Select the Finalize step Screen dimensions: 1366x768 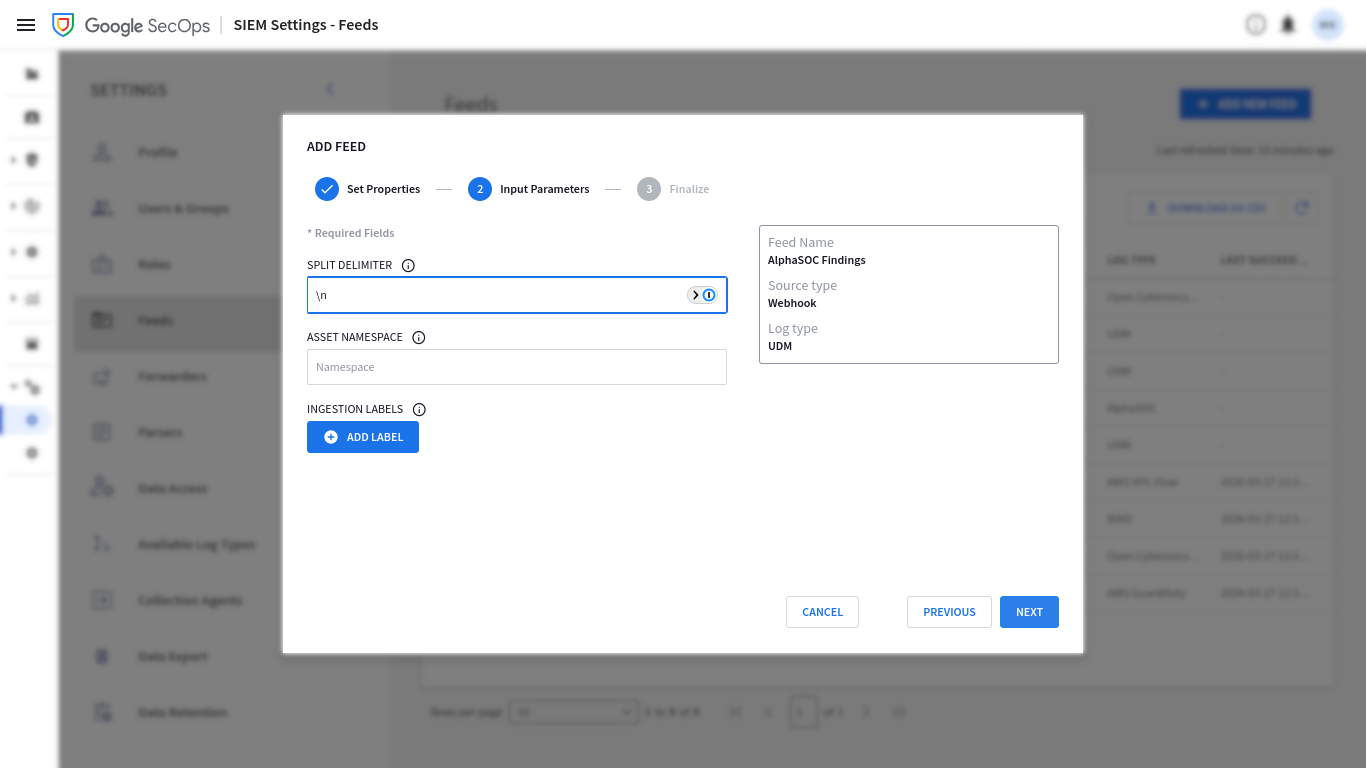pyautogui.click(x=648, y=188)
